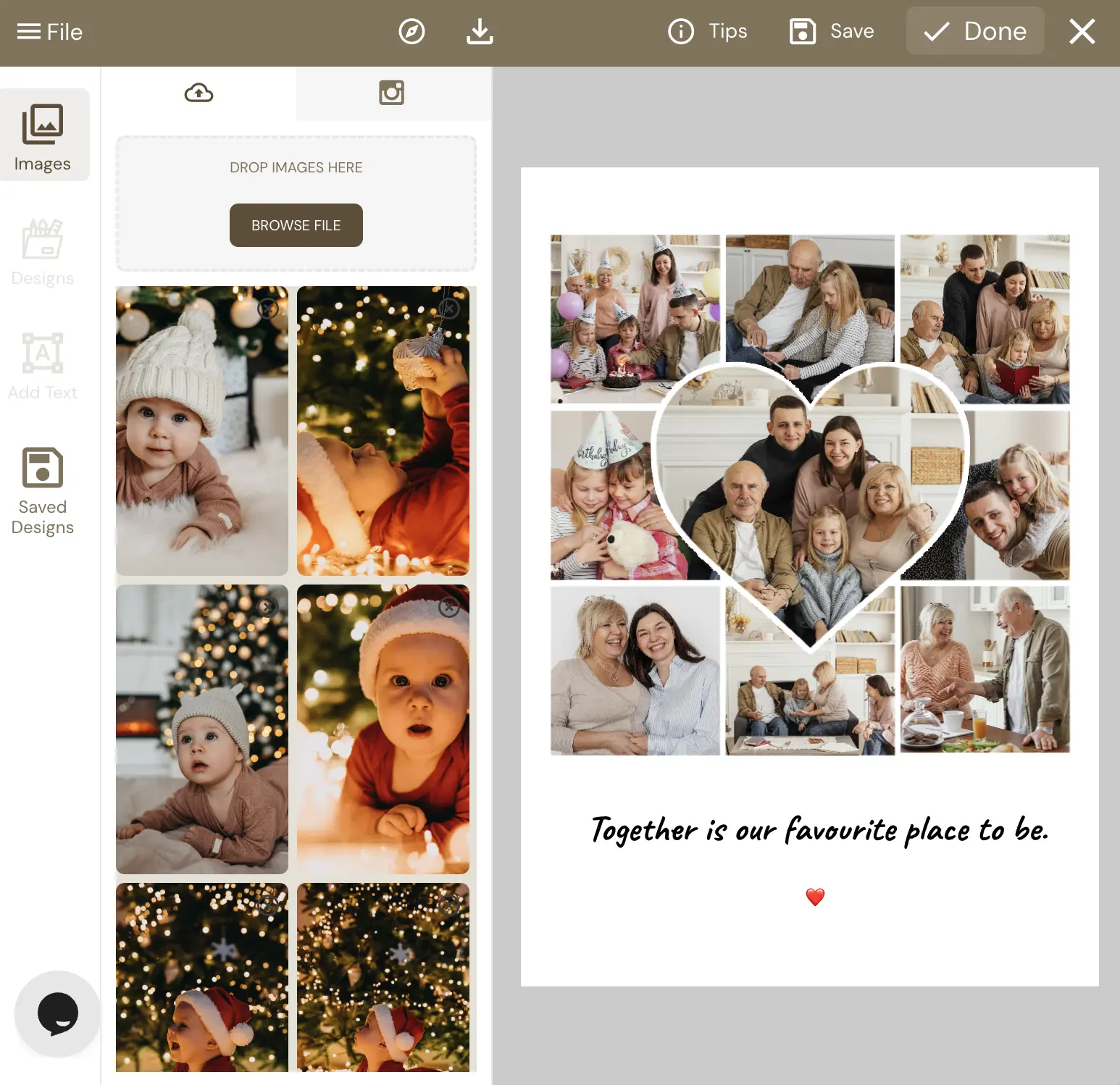
Task: Remove the bottom-left Christmas lights photo
Action: click(268, 905)
